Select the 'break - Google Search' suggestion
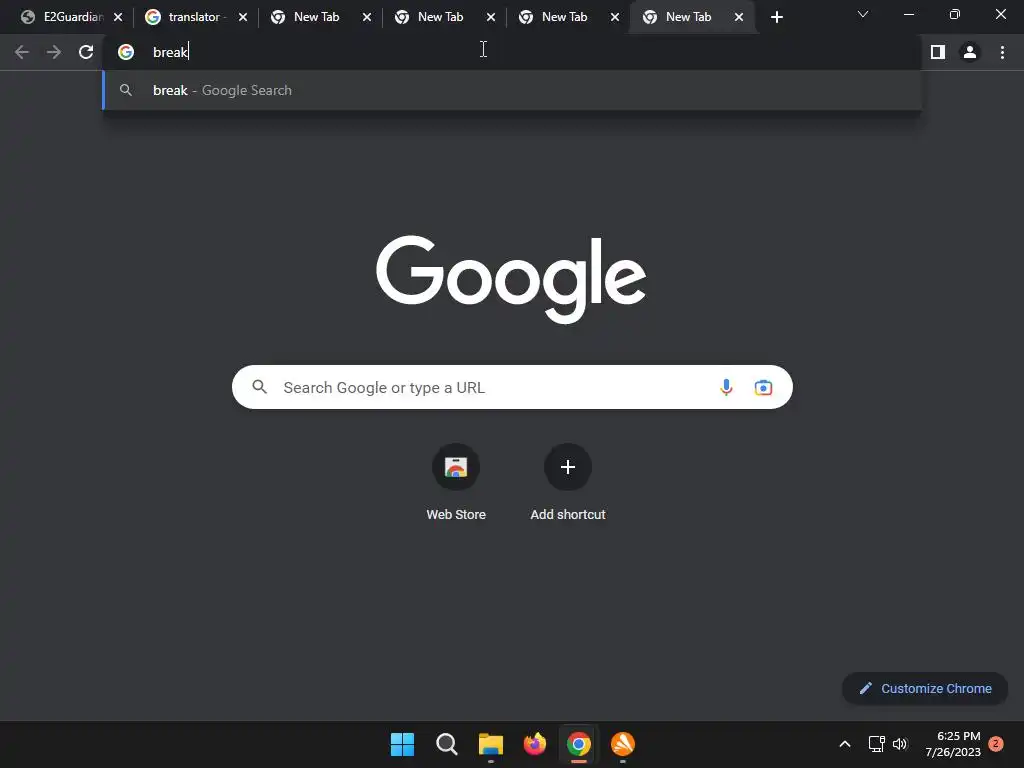The height and width of the screenshot is (768, 1024). (512, 90)
